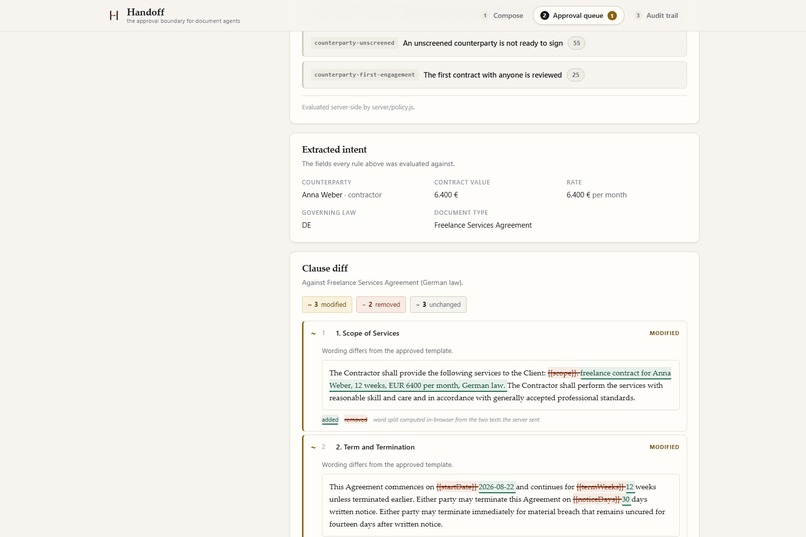The width and height of the screenshot is (806, 537).
Task: Open the Compose step tab
Action: [502, 15]
